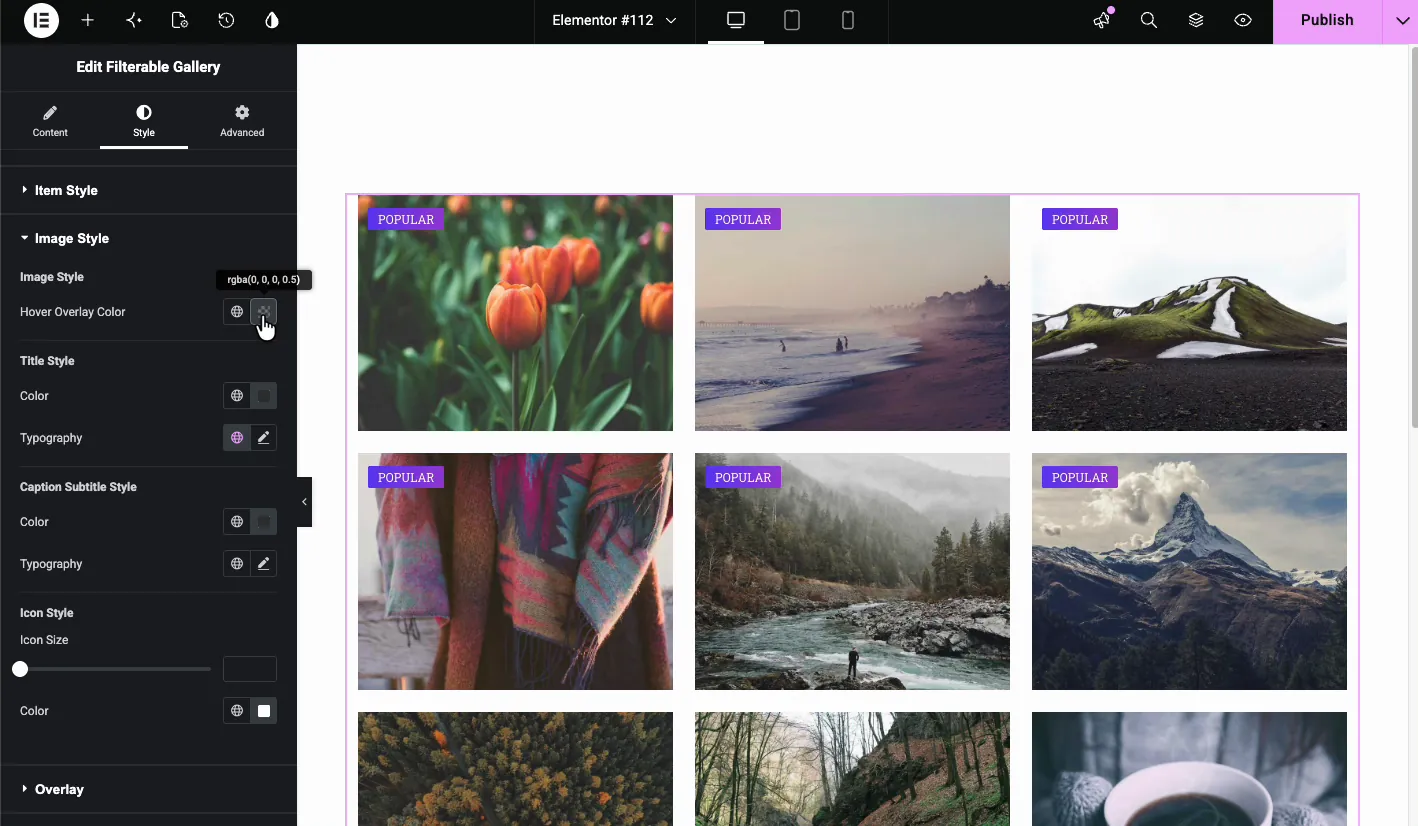Open the Finder search icon
Image resolution: width=1418 pixels, height=826 pixels.
(1149, 20)
